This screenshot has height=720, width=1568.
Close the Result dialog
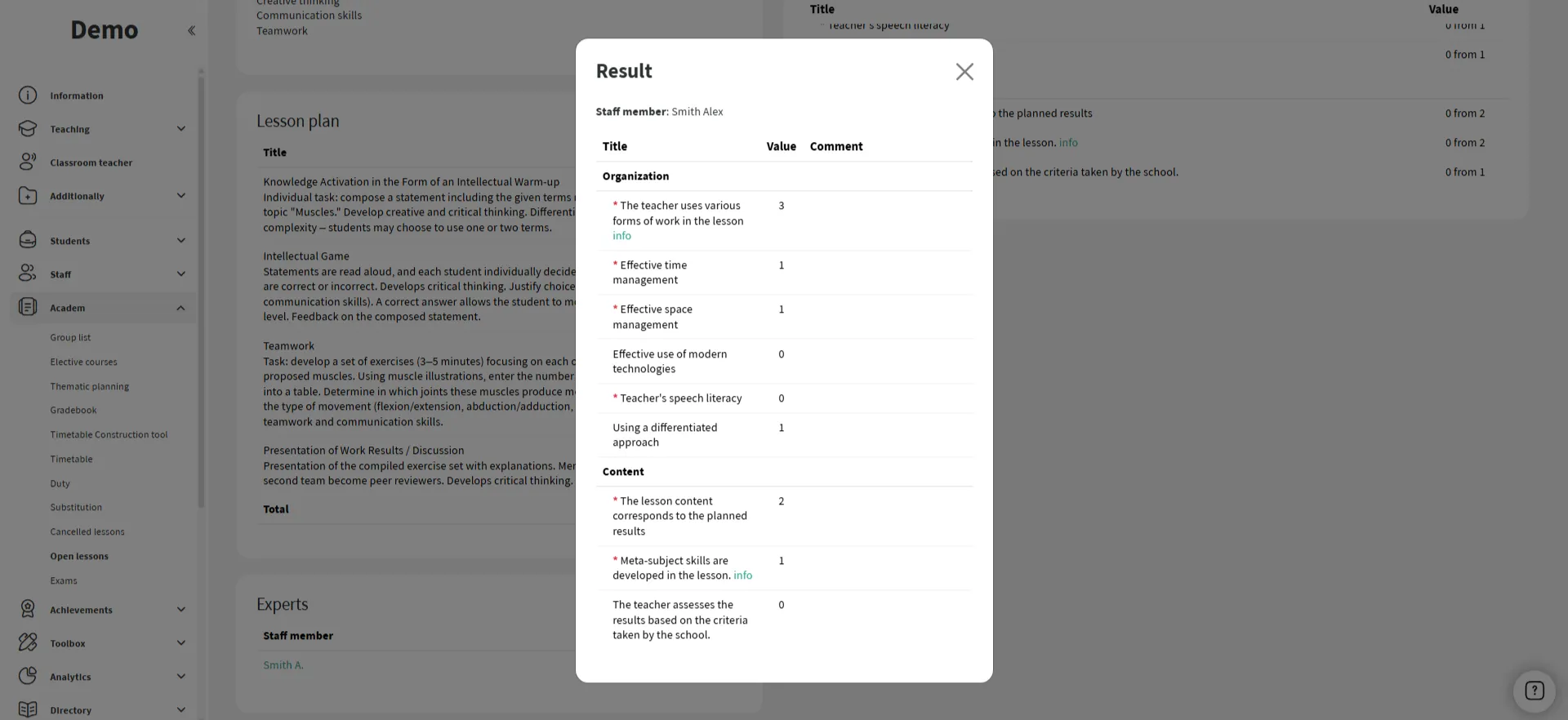tap(964, 72)
